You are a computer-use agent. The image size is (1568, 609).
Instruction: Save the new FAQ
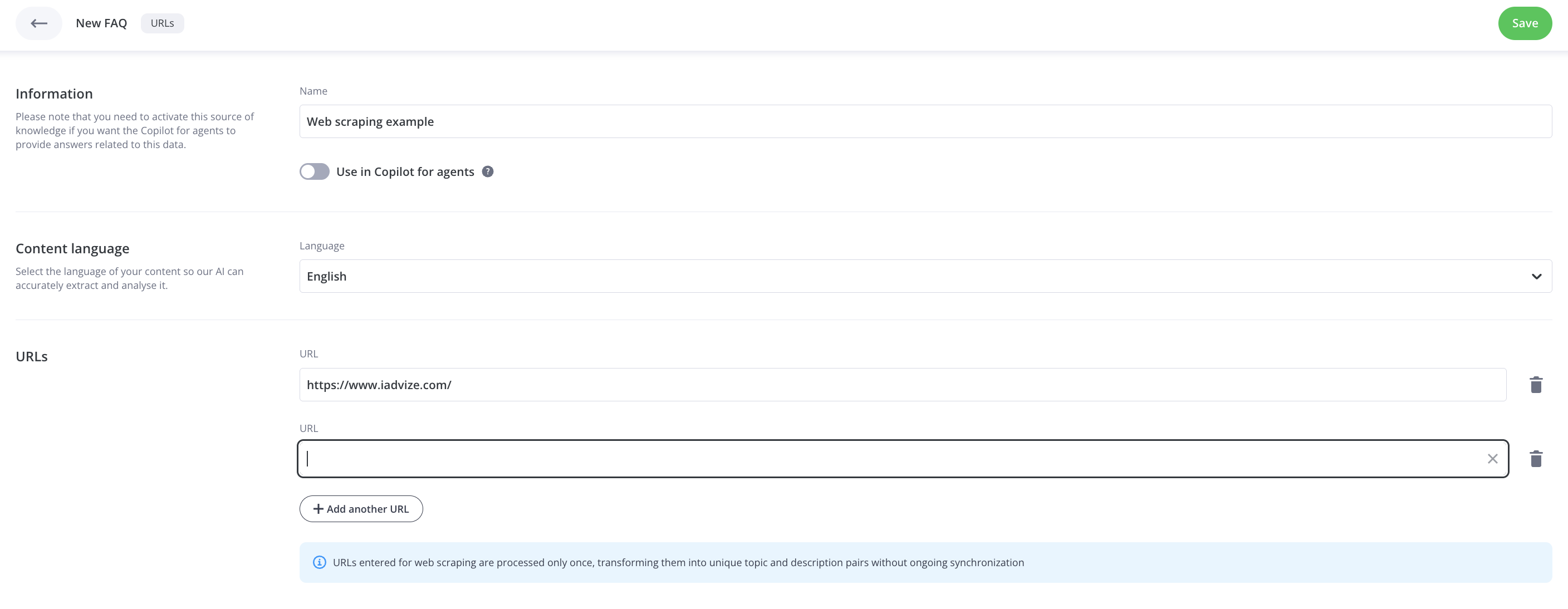[1524, 23]
